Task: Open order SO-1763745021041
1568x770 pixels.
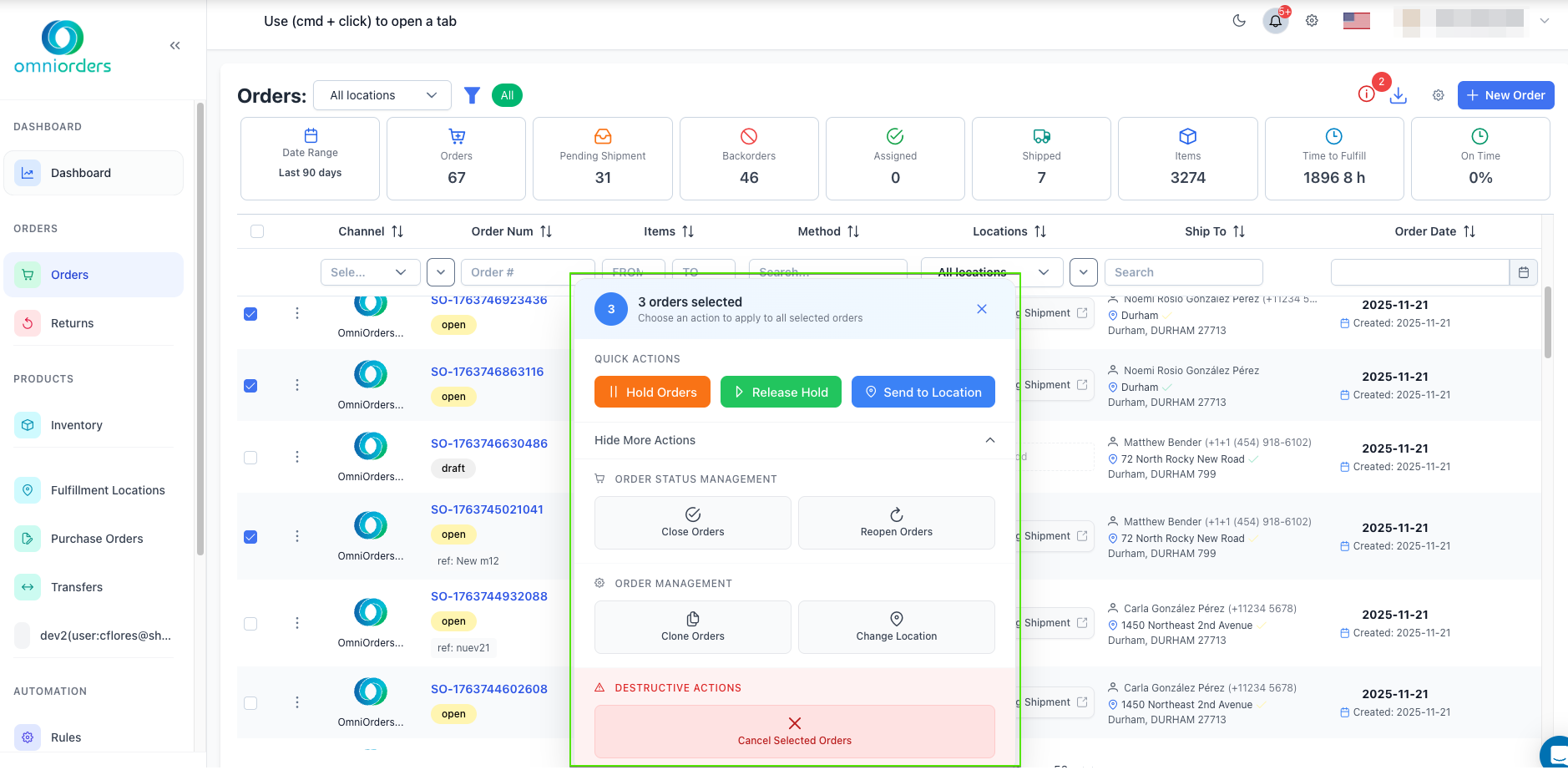Action: point(488,509)
